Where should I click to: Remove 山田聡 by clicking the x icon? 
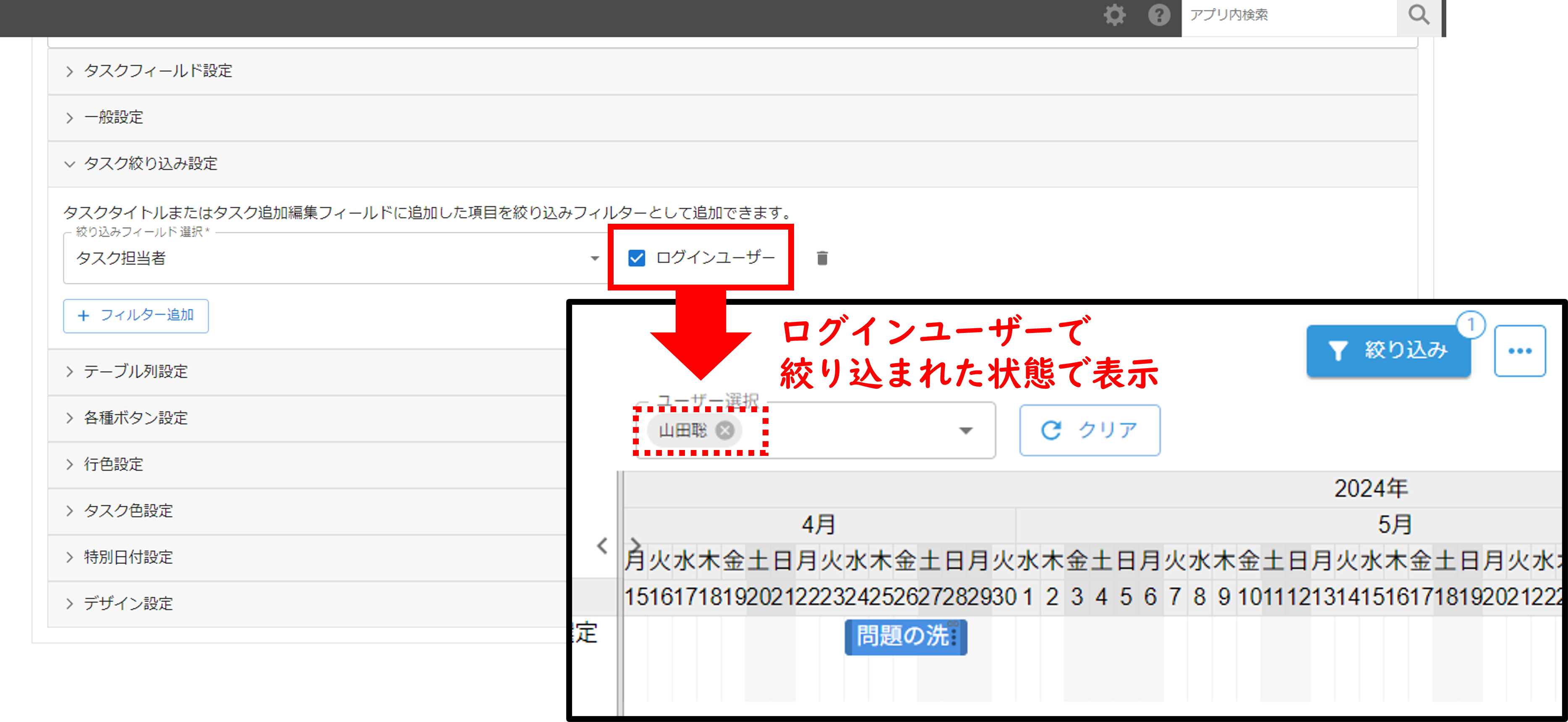pyautogui.click(x=726, y=431)
